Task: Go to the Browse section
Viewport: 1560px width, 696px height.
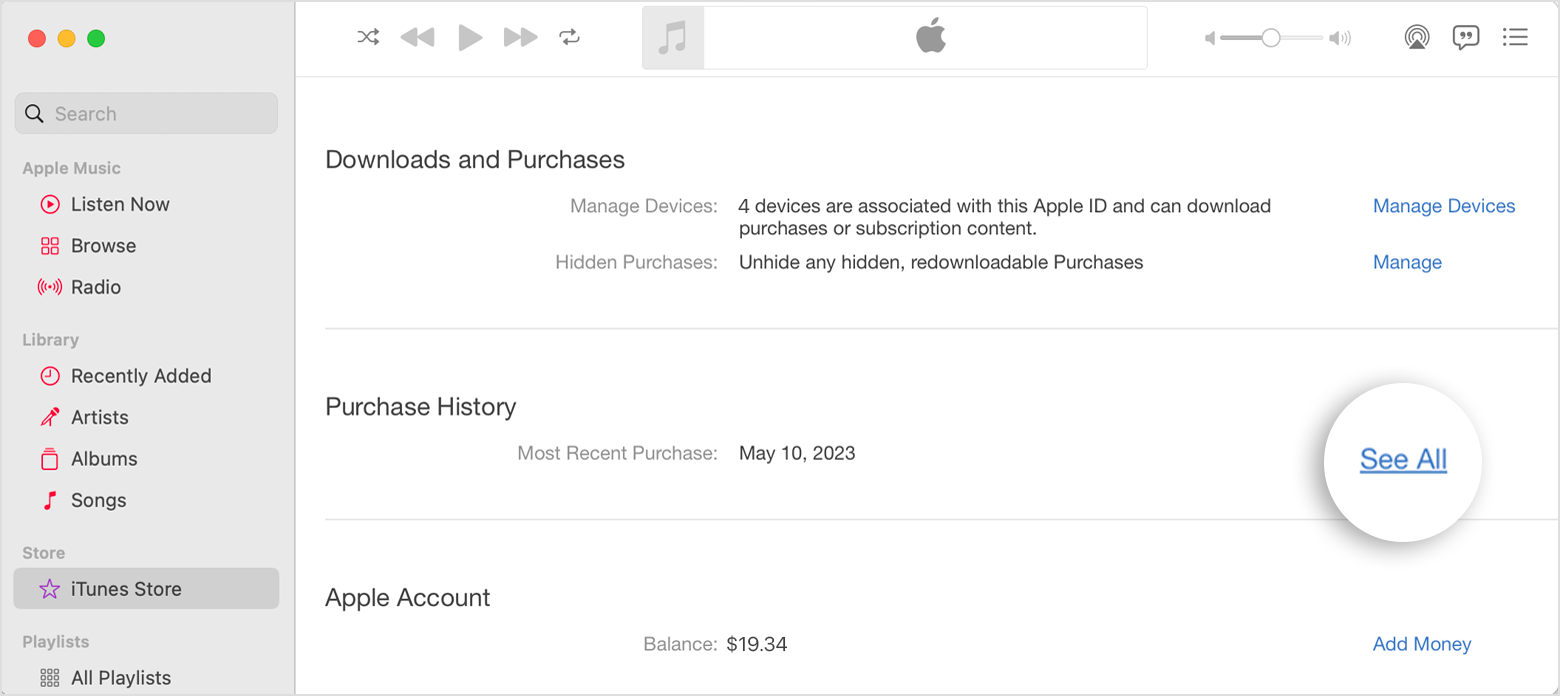Action: pyautogui.click(x=103, y=246)
